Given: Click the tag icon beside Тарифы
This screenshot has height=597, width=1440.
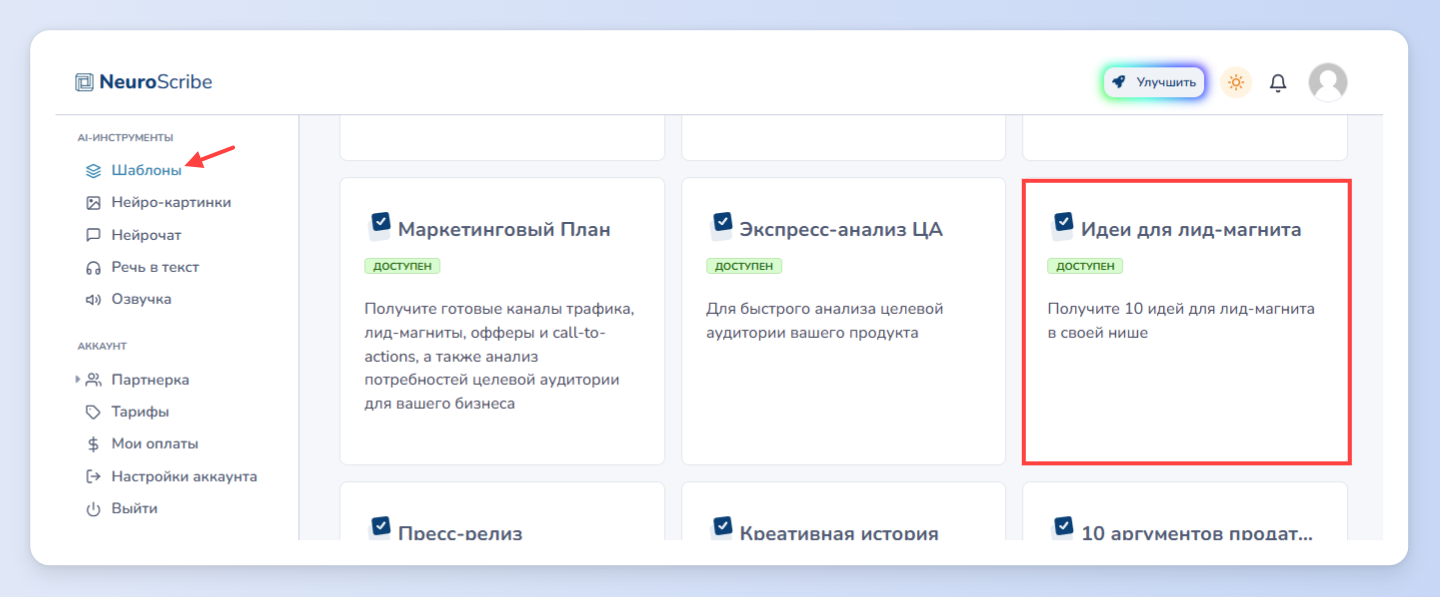Looking at the screenshot, I should click(93, 412).
